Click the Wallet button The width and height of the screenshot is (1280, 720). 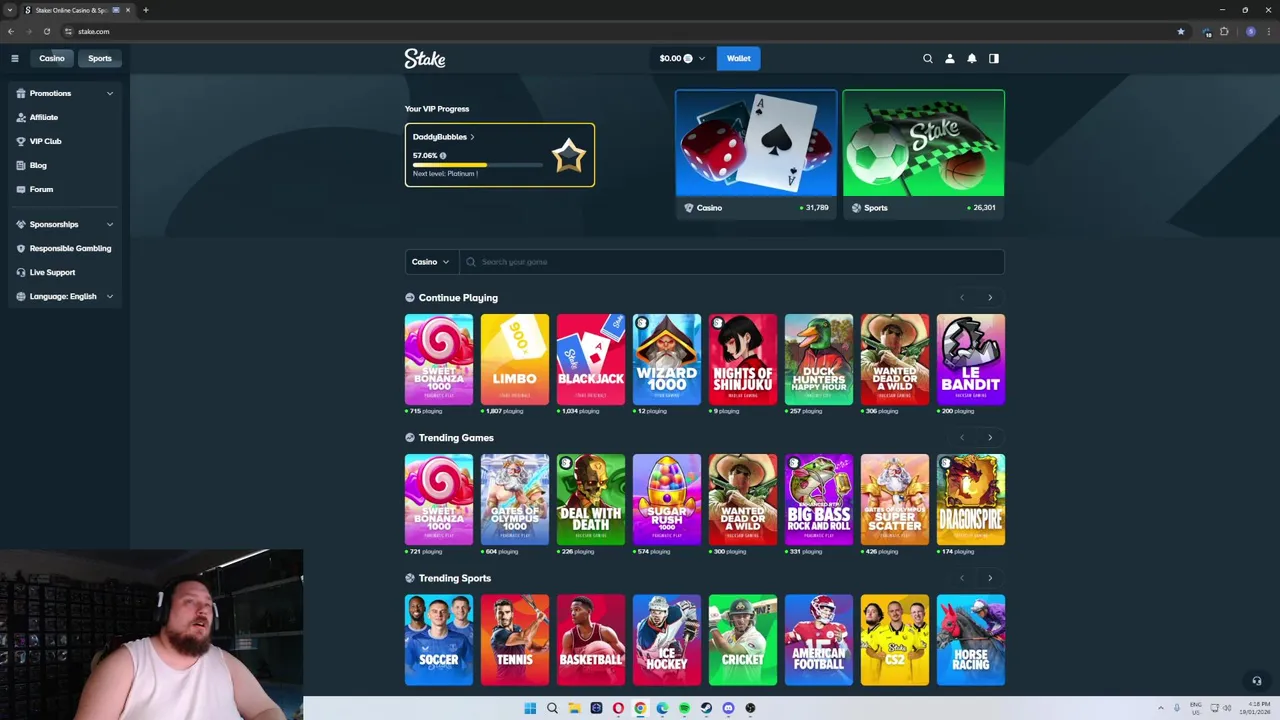click(738, 58)
